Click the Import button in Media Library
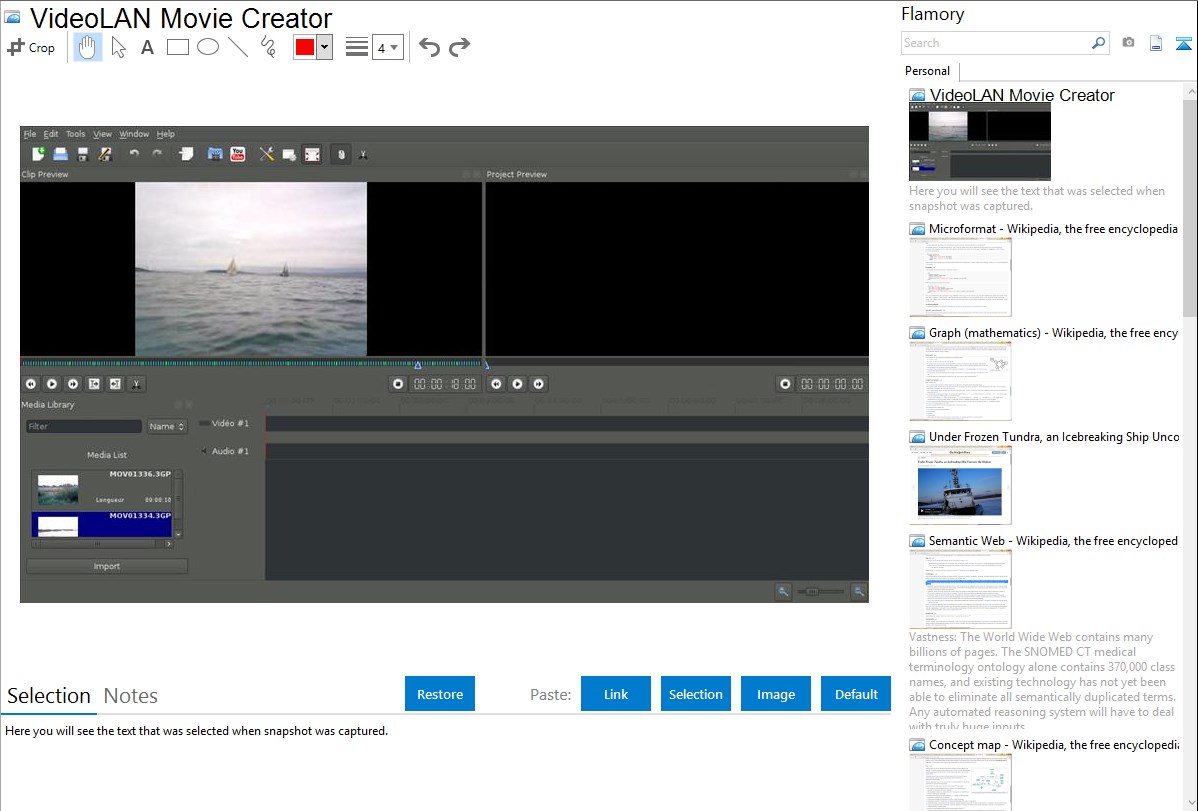Viewport: 1198px width, 811px height. pos(107,566)
